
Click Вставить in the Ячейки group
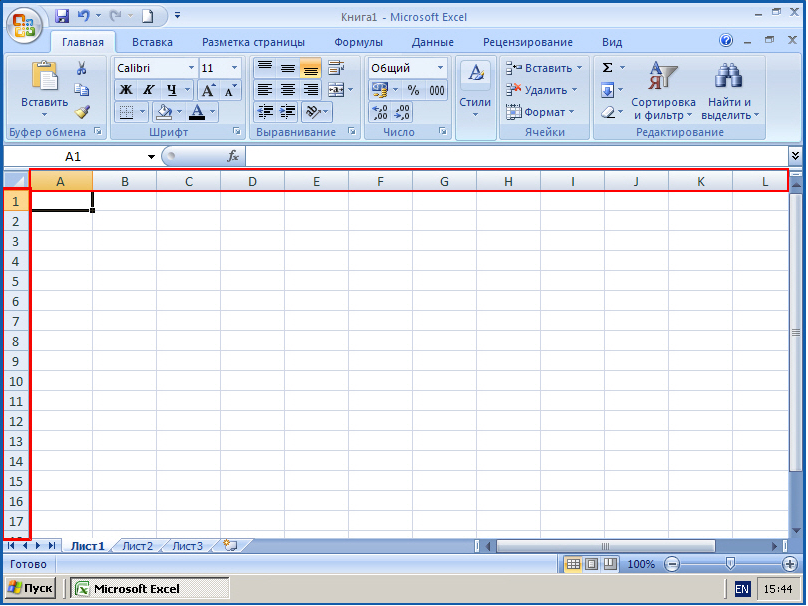point(544,68)
